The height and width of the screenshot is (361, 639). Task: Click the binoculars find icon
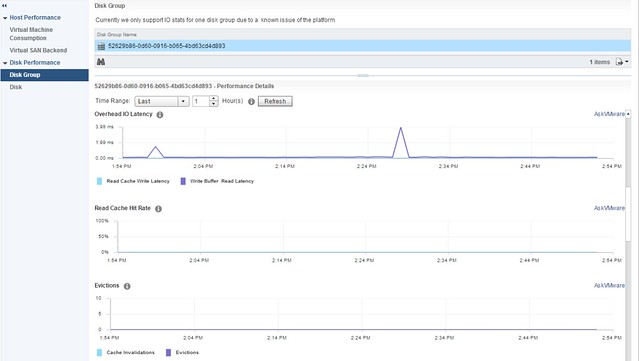pyautogui.click(x=101, y=62)
